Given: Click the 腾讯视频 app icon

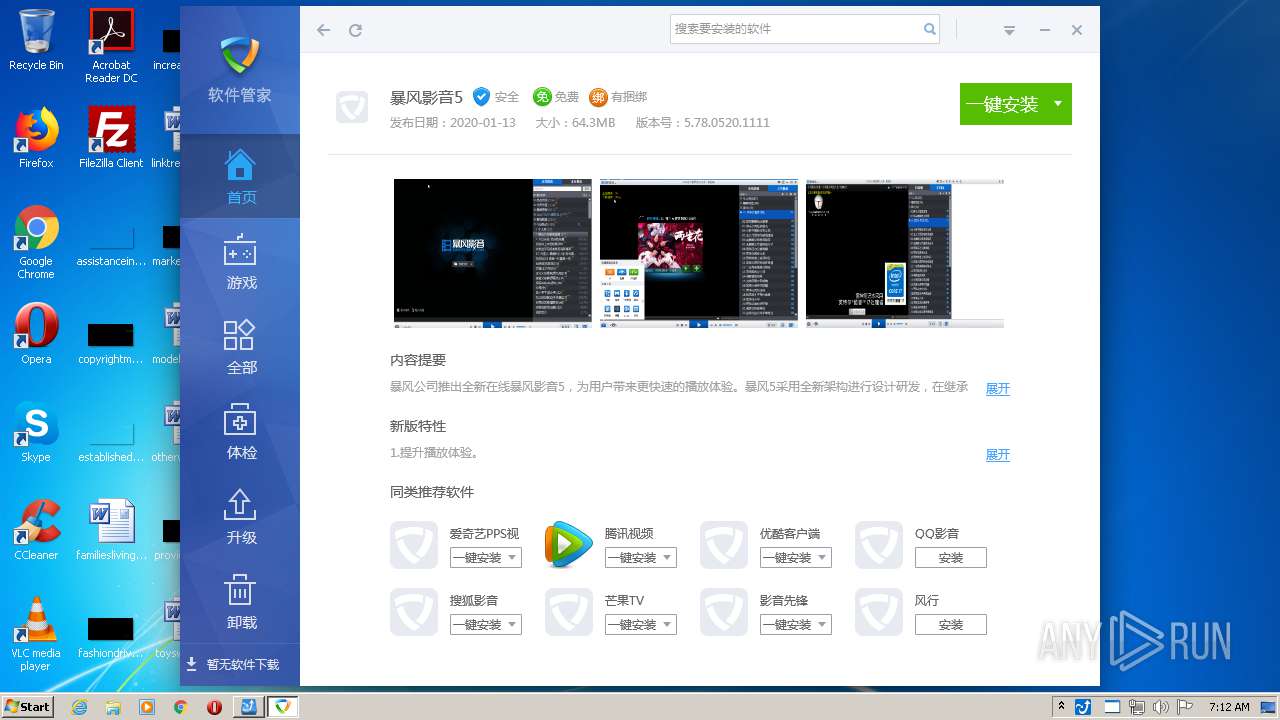Looking at the screenshot, I should pyautogui.click(x=568, y=545).
